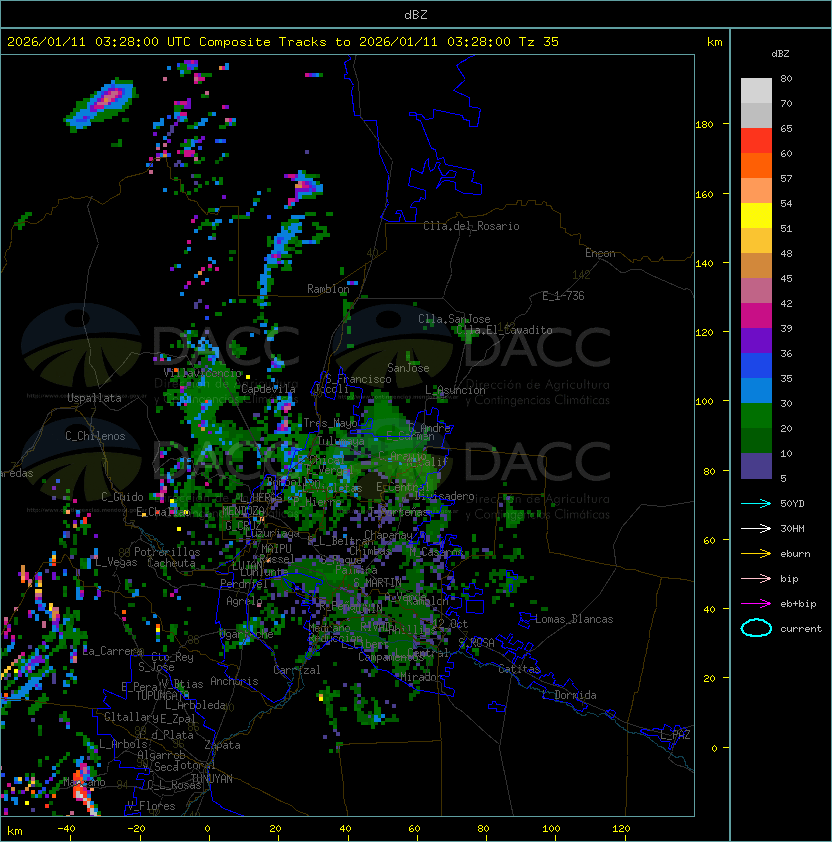Click the 'Zapata' map label
832x842 pixels.
[222, 745]
